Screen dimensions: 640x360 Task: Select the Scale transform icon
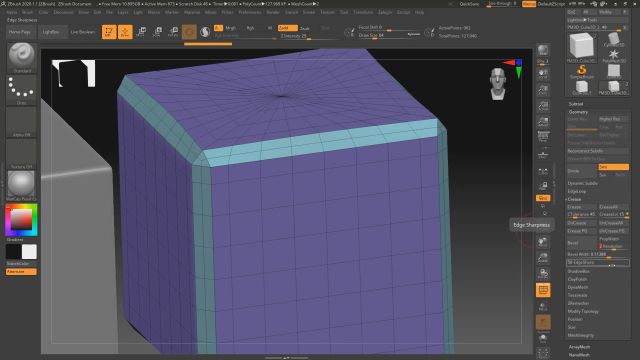tap(157, 32)
